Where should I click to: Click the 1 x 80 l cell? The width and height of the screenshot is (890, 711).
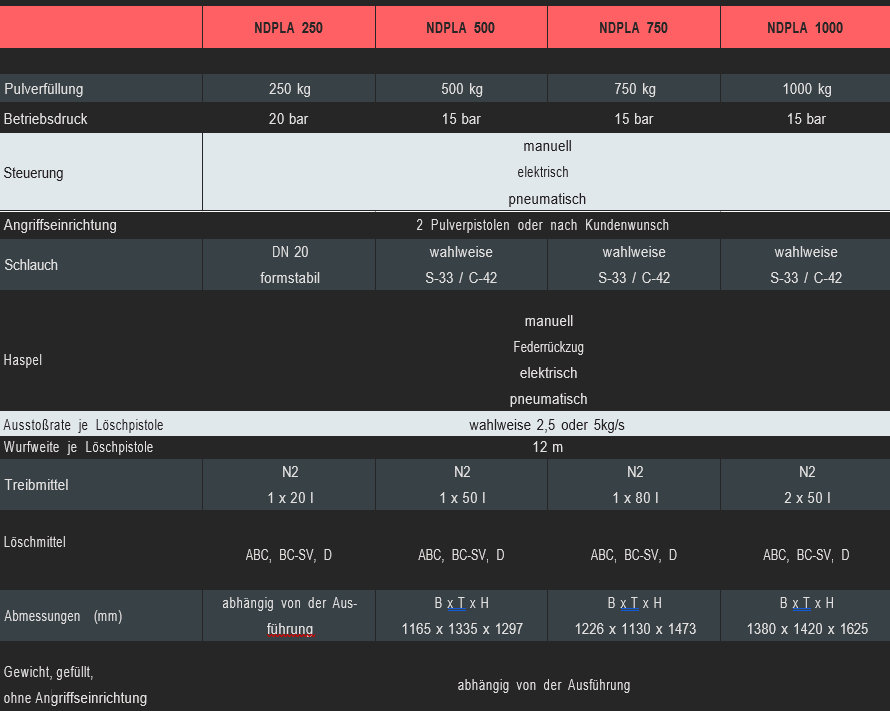pos(635,498)
